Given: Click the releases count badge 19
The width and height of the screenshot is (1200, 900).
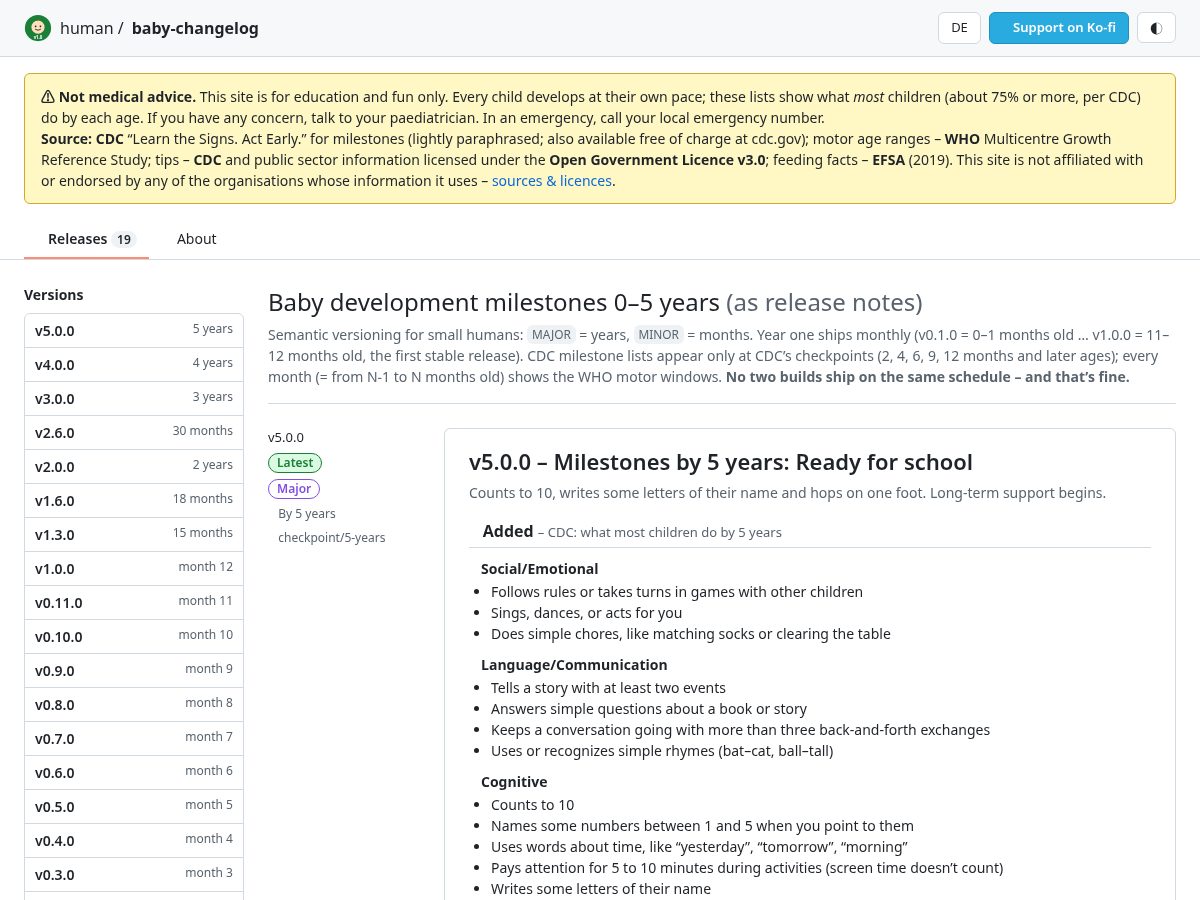Looking at the screenshot, I should [124, 240].
